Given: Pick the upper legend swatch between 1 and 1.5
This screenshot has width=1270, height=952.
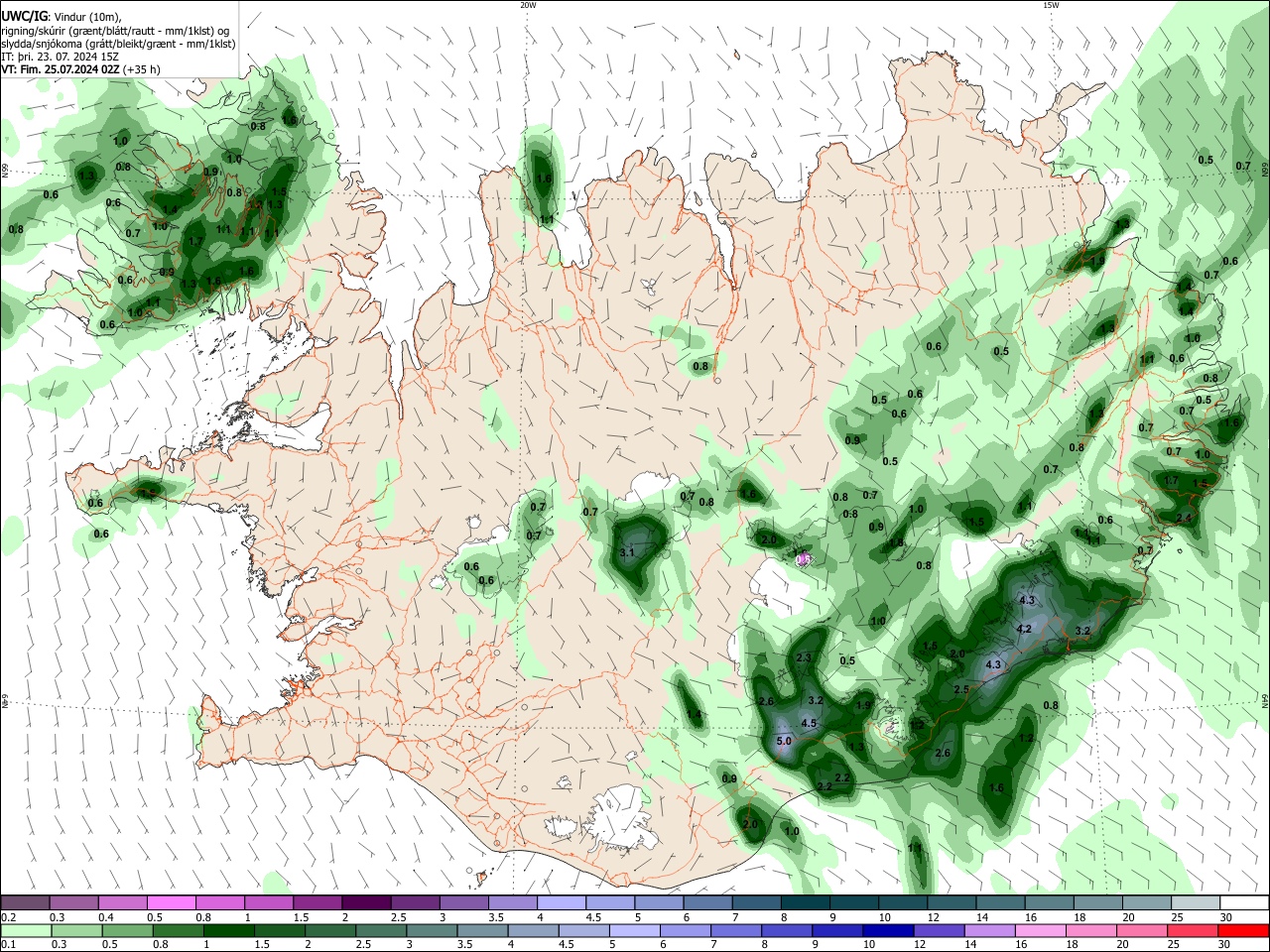Looking at the screenshot, I should tap(268, 902).
